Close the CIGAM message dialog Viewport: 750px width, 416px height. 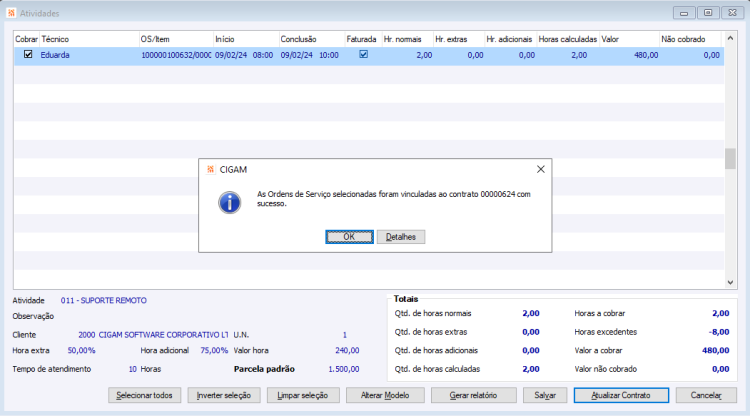coord(540,169)
